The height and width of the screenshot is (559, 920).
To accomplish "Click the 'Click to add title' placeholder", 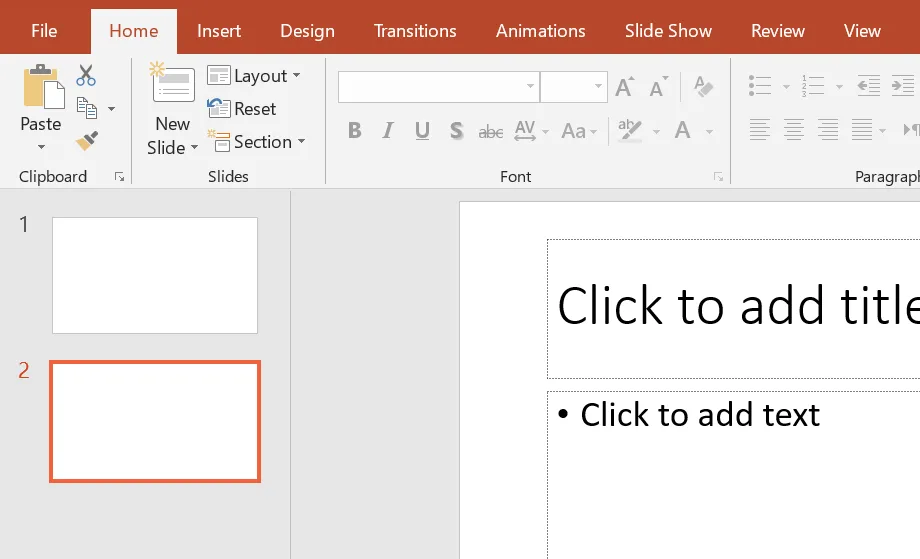I will (733, 309).
